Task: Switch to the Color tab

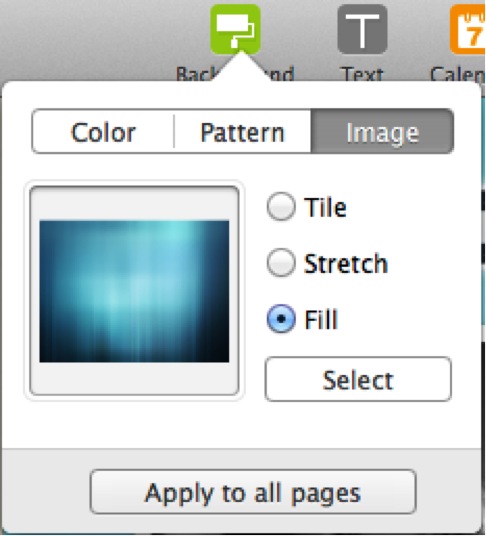Action: tap(103, 132)
